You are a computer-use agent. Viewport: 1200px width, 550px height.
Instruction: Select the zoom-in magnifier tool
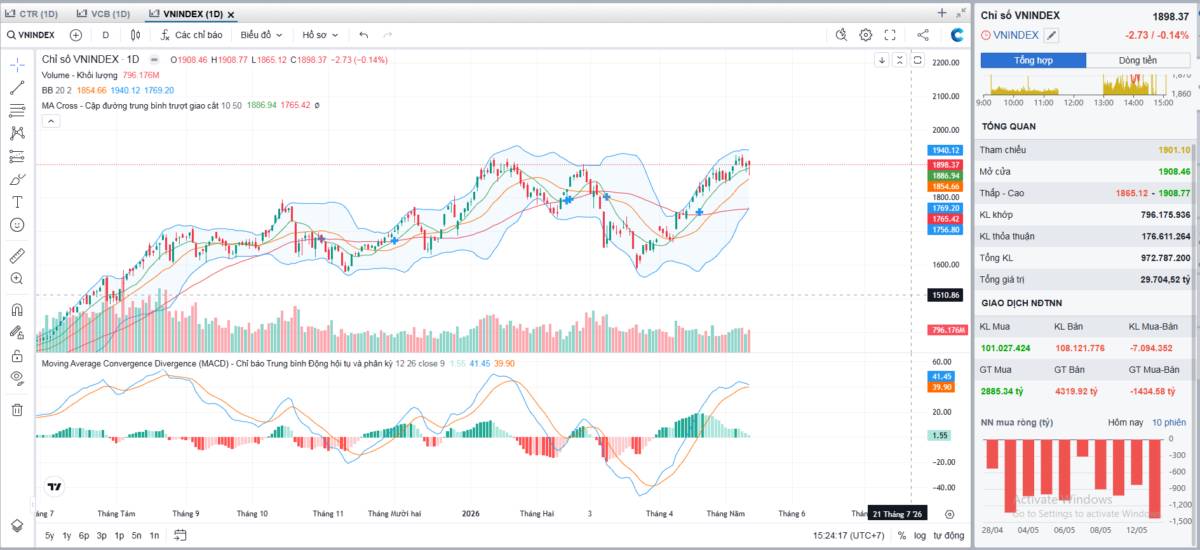coord(17,278)
